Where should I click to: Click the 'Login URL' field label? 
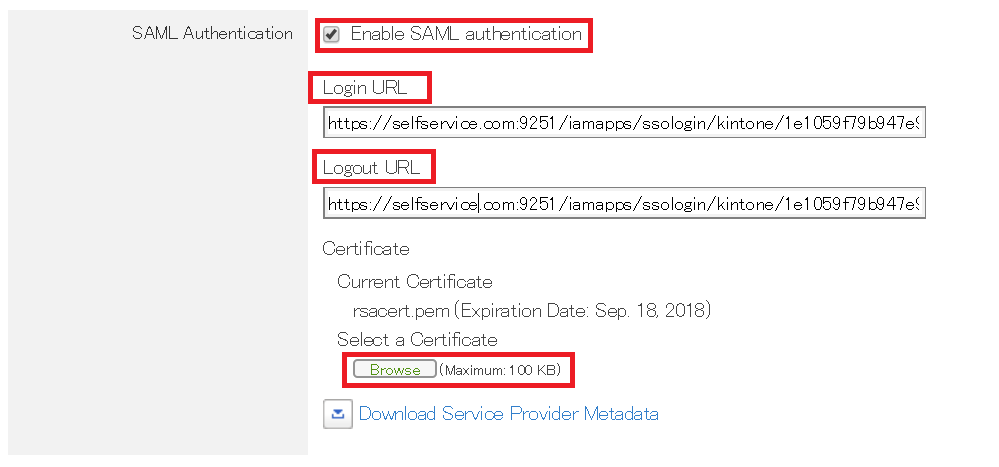[x=364, y=88]
